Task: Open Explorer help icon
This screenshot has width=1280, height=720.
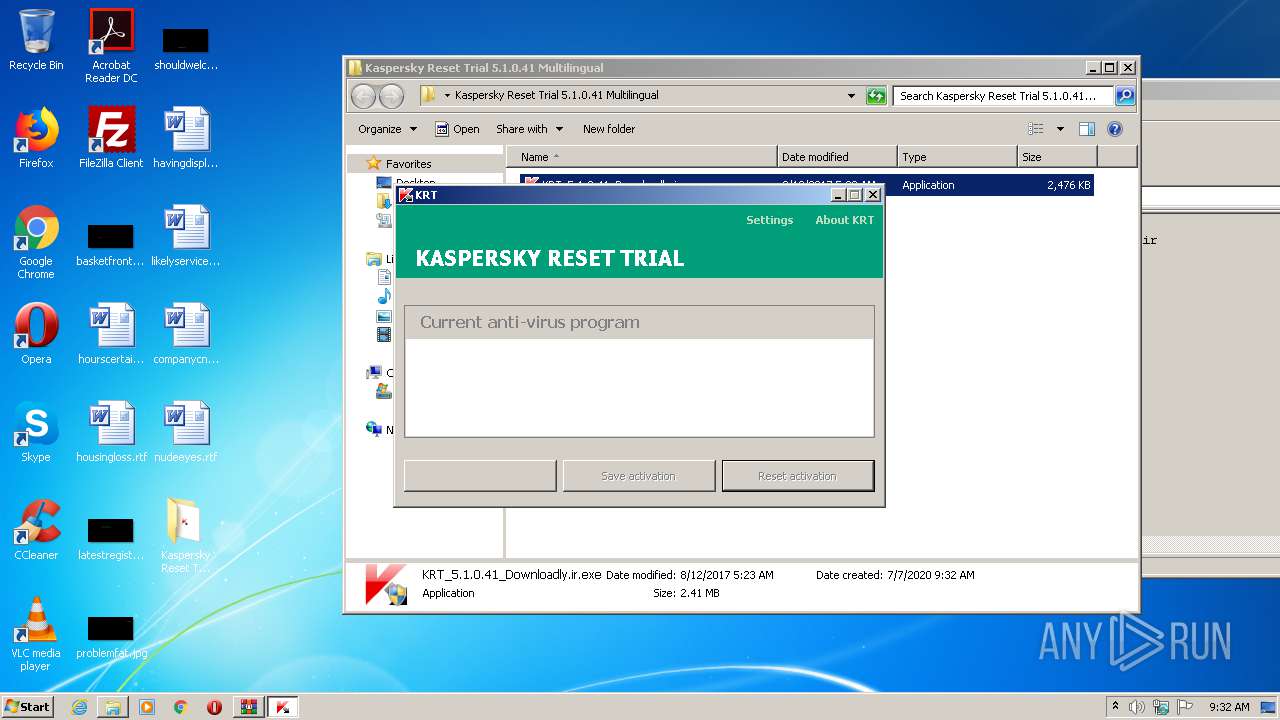Action: tap(1115, 129)
